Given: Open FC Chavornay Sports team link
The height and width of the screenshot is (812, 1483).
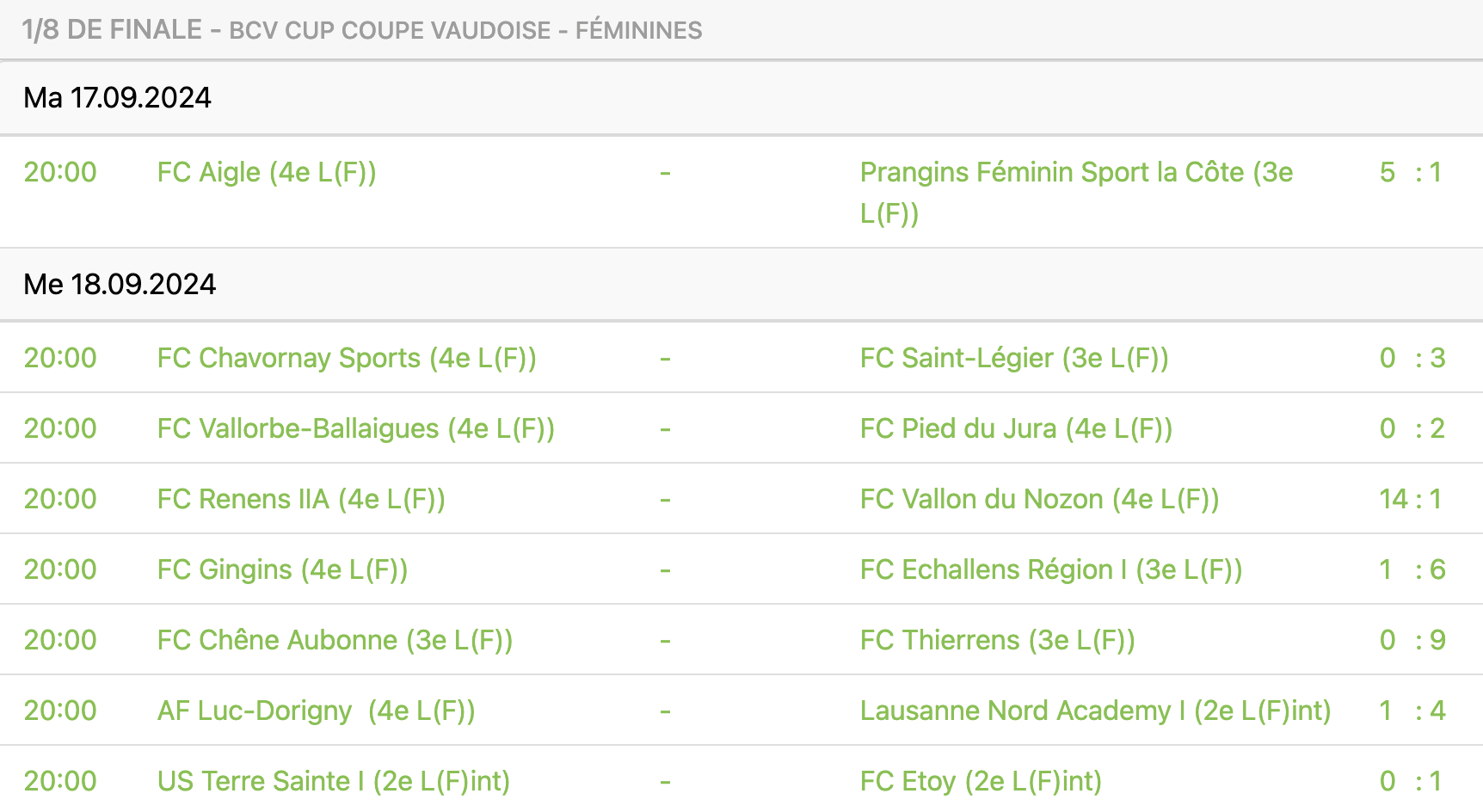Looking at the screenshot, I should (347, 358).
